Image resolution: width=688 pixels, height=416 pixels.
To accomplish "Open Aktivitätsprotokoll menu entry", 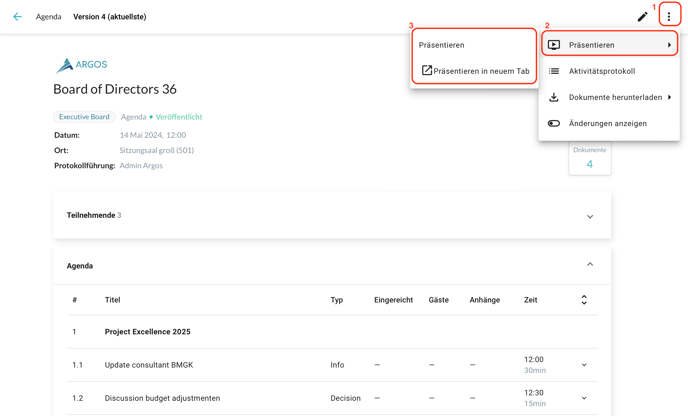I will pos(602,71).
